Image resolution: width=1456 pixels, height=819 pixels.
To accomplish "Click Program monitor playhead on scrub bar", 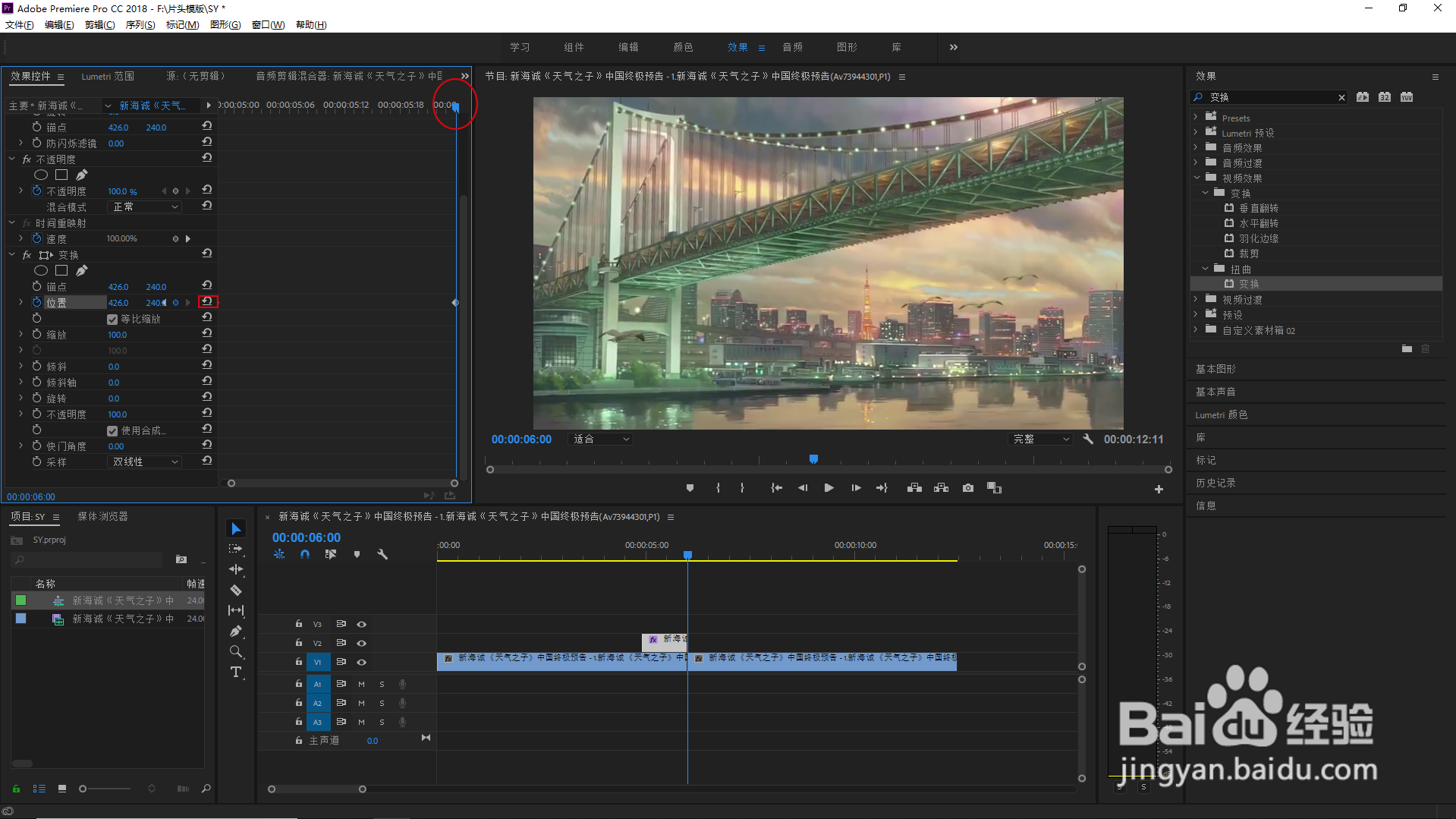I will click(813, 459).
